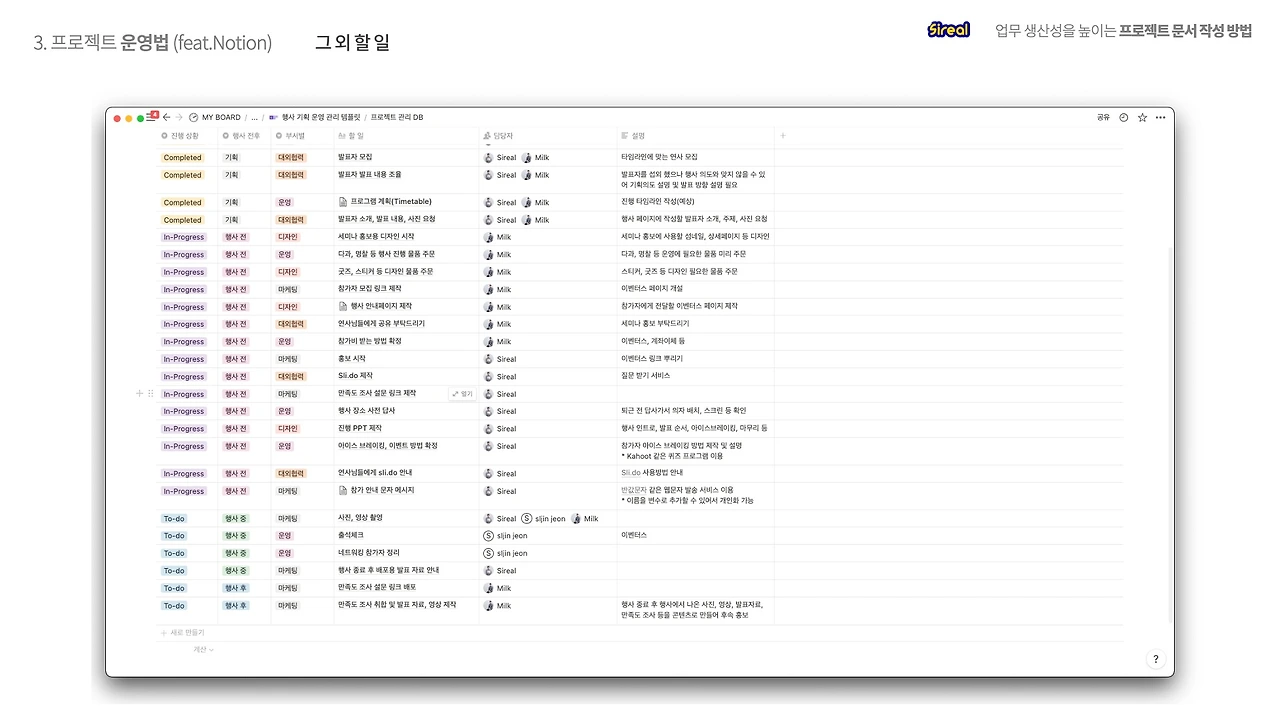The image size is (1280, 720).
Task: Click the 네트워킹 참가자 정리 task title
Action: click(x=369, y=553)
